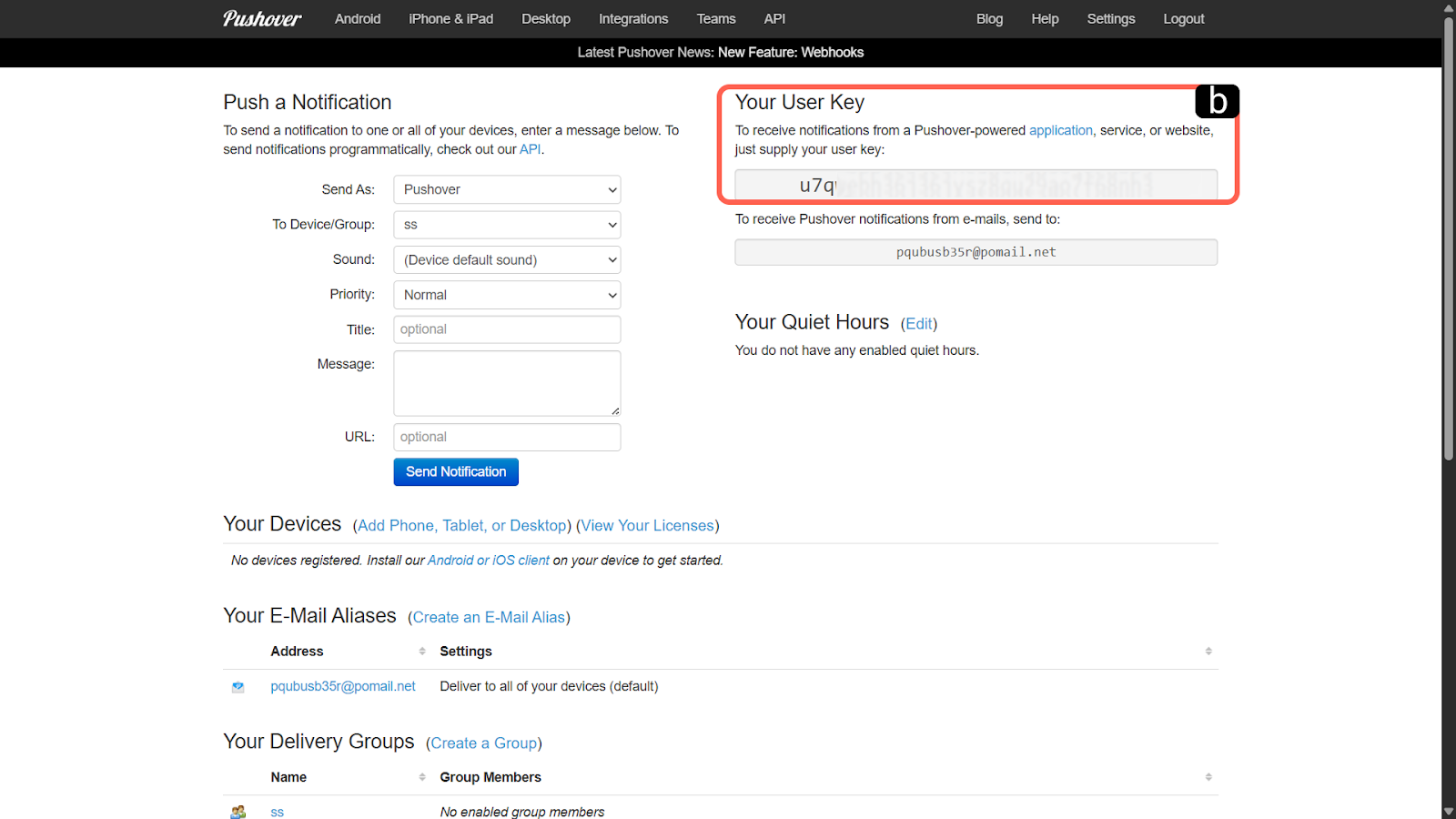Edit your quiet hours
This screenshot has width=1456, height=819.
(919, 324)
